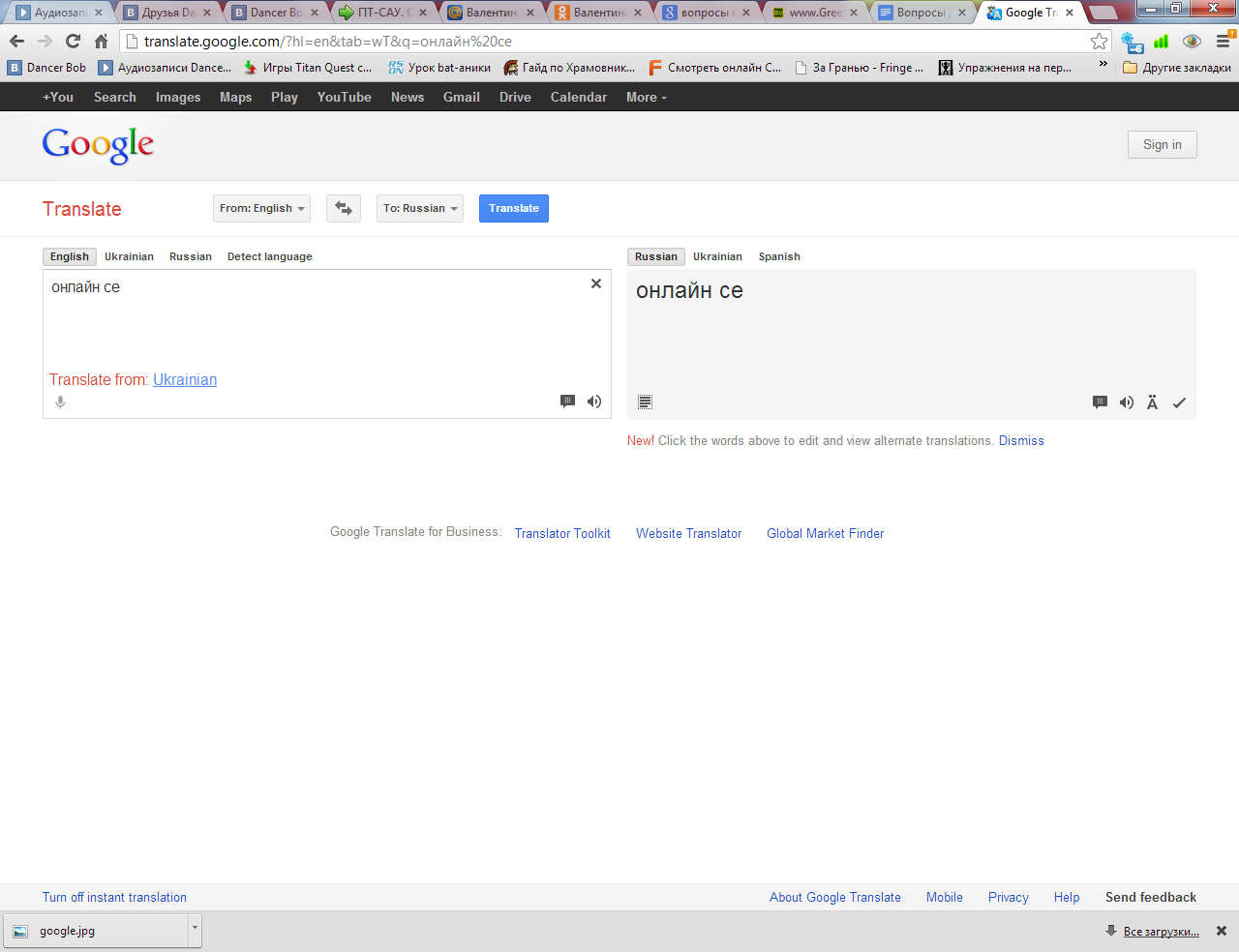The height and width of the screenshot is (952, 1239).
Task: Select Russian source language tab
Action: coord(190,256)
